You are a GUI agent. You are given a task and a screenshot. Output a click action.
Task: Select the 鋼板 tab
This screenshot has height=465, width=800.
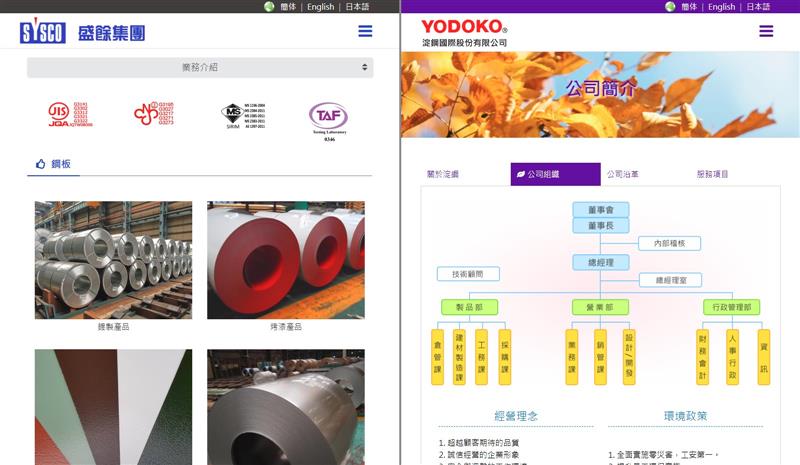point(54,164)
